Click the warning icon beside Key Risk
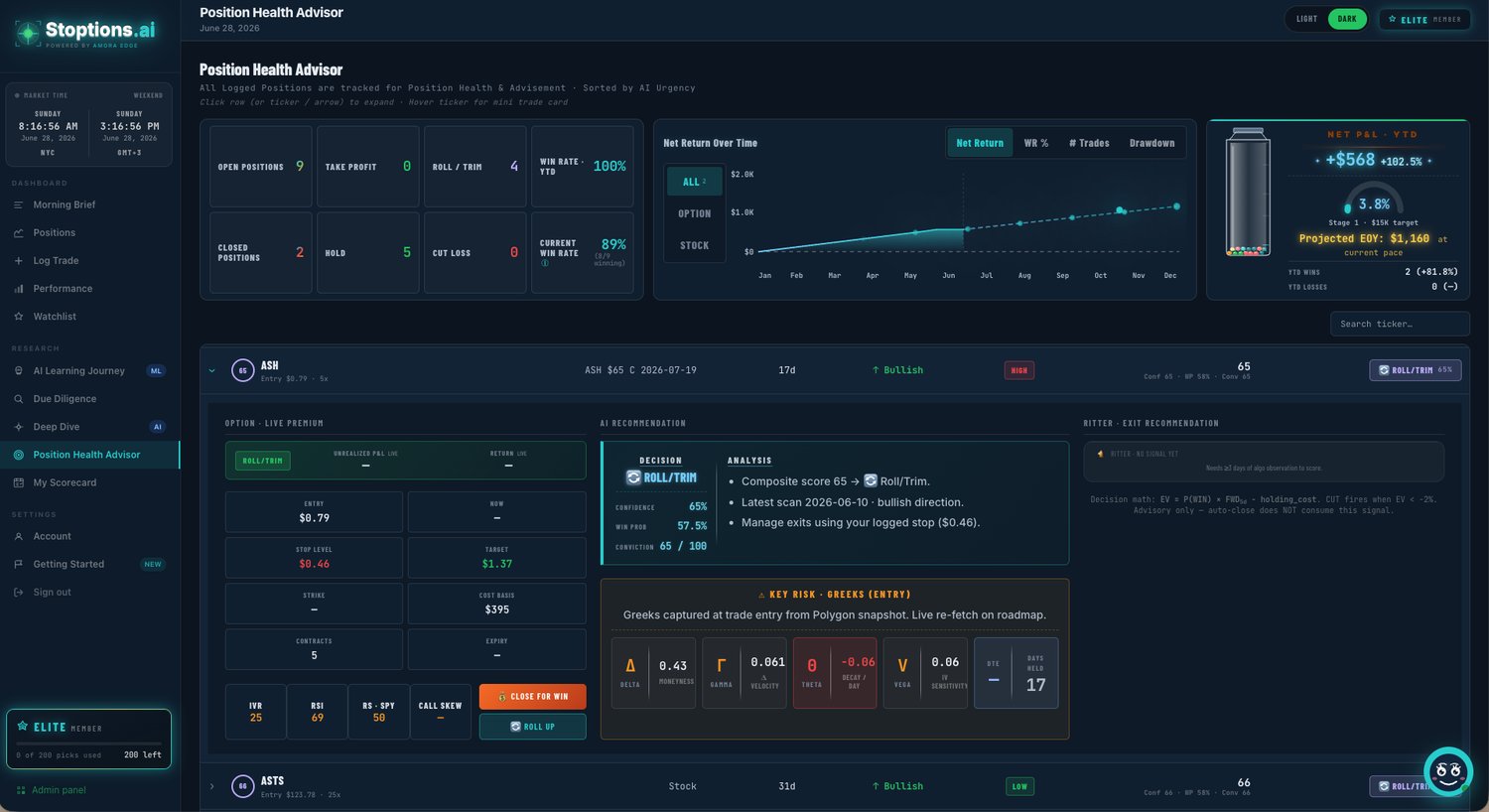The image size is (1489, 812). pyautogui.click(x=761, y=595)
